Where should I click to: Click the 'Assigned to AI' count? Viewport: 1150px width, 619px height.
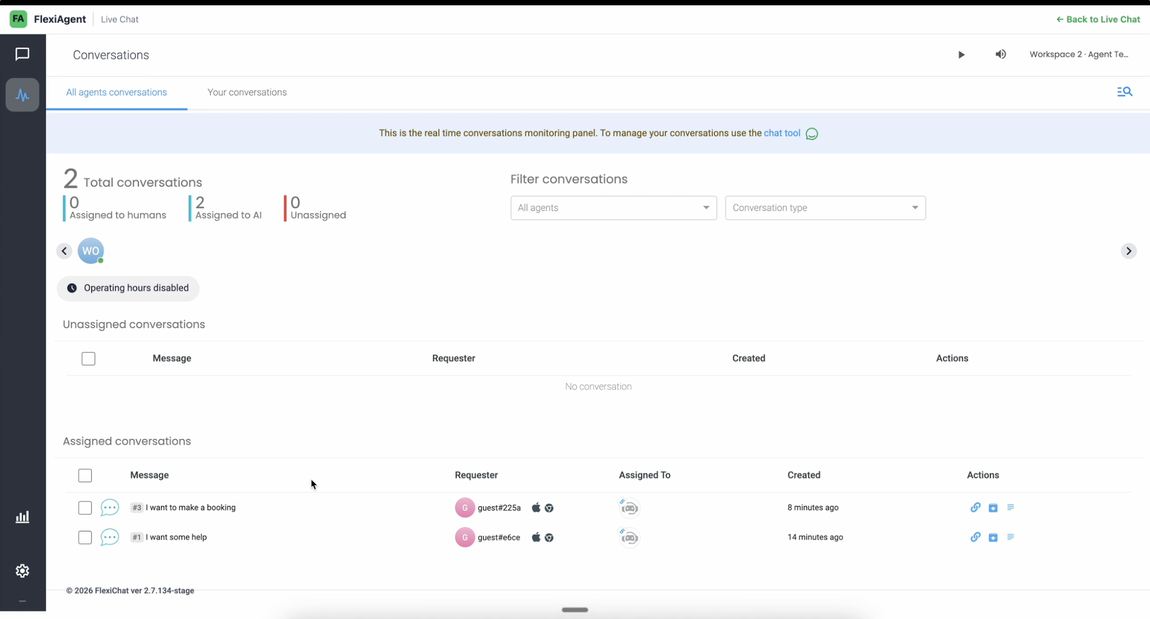(226, 208)
